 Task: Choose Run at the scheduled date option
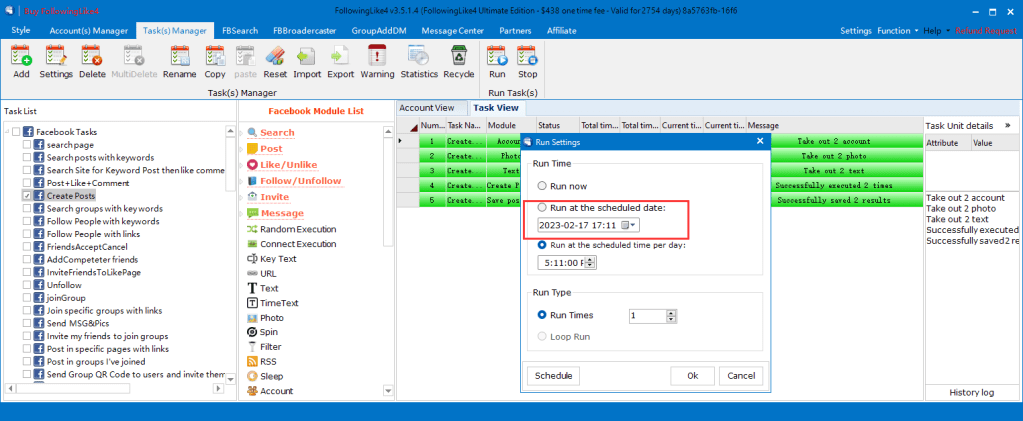click(x=543, y=208)
